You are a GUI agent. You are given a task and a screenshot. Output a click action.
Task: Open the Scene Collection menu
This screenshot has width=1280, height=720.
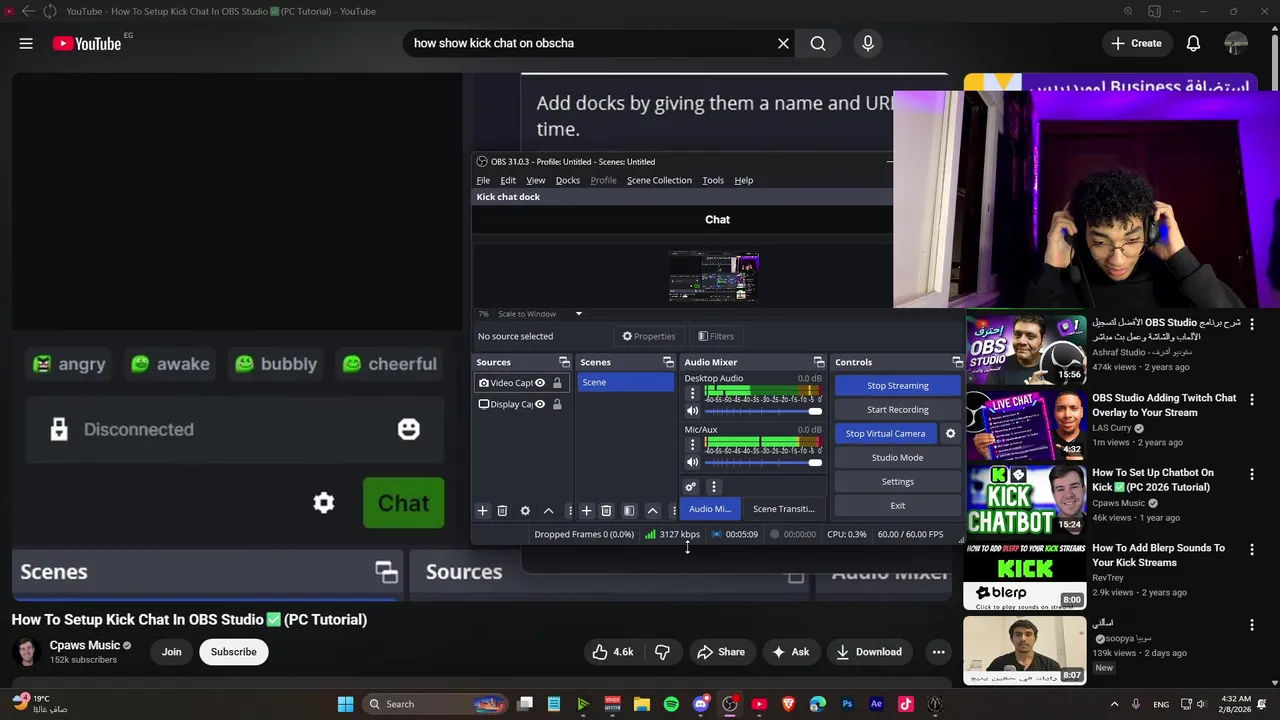659,180
